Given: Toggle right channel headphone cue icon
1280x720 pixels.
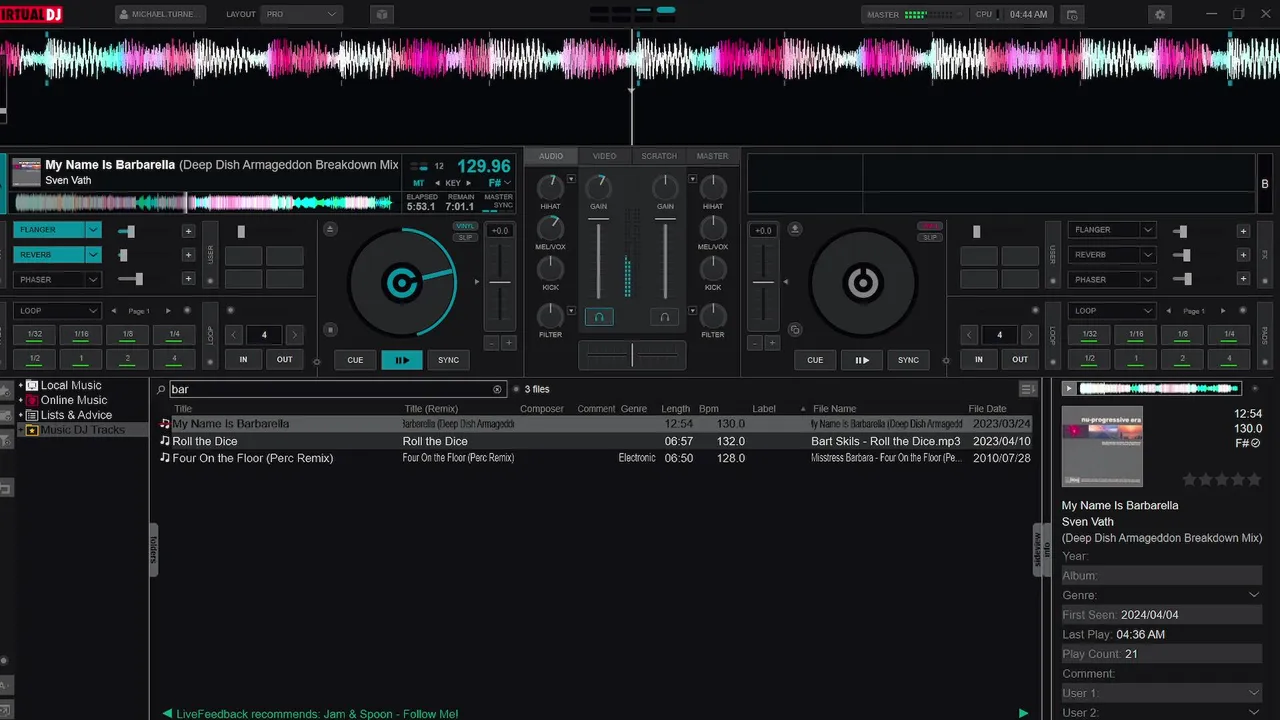Looking at the screenshot, I should coord(664,317).
